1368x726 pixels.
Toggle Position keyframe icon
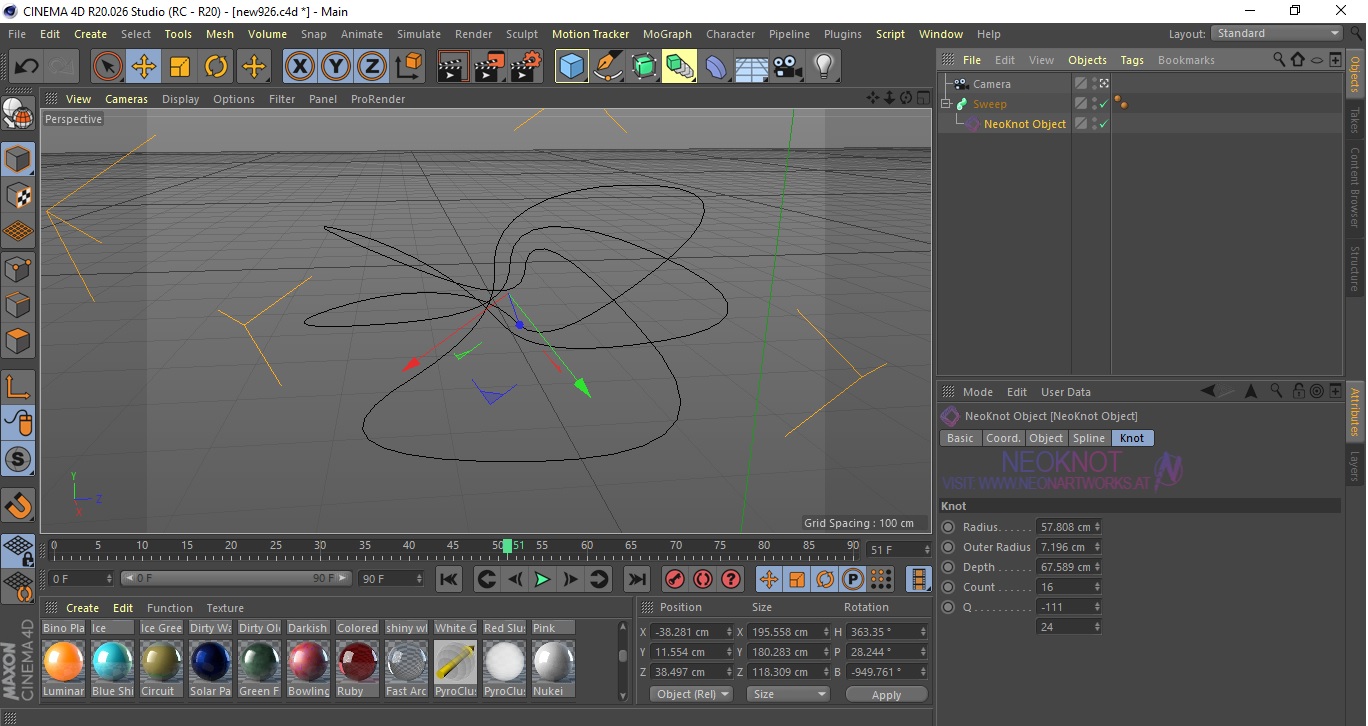click(769, 579)
